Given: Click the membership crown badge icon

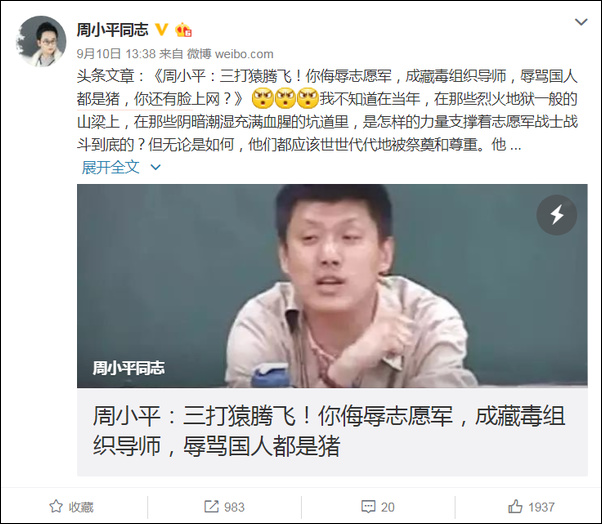Looking at the screenshot, I should tap(184, 30).
